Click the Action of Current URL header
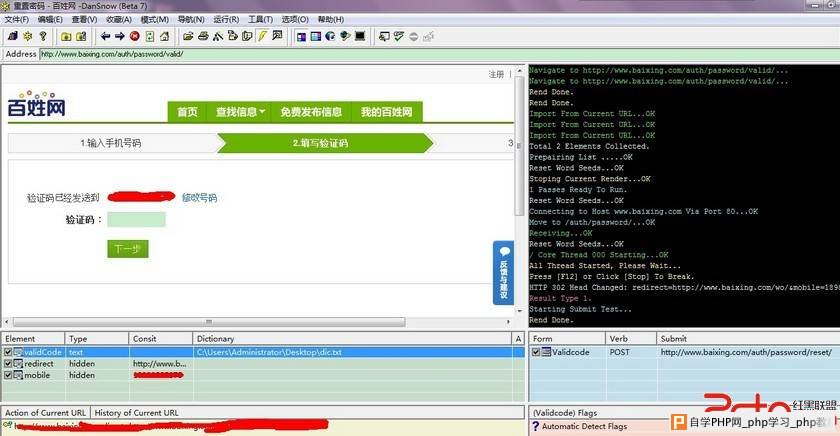 pos(46,413)
